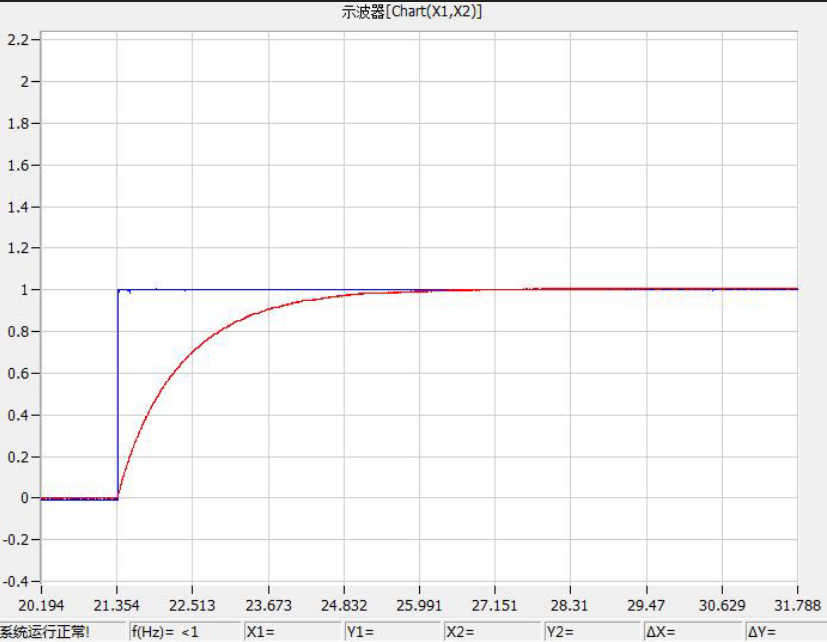Click the 25.991 time axis label
The height and width of the screenshot is (642, 827).
420,605
